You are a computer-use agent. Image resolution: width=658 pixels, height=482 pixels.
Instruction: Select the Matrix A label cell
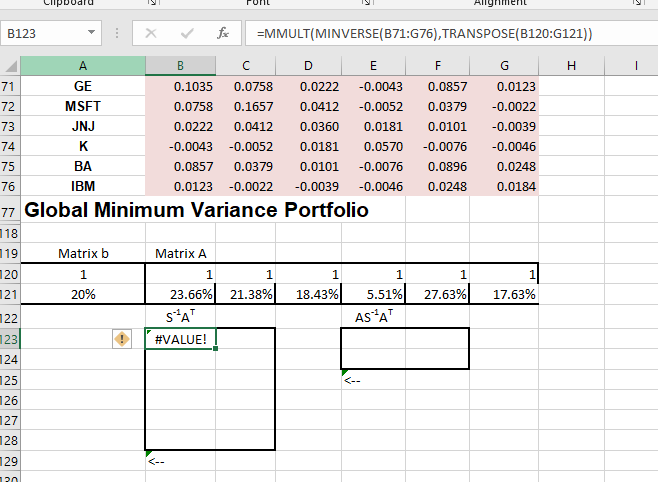pyautogui.click(x=180, y=253)
